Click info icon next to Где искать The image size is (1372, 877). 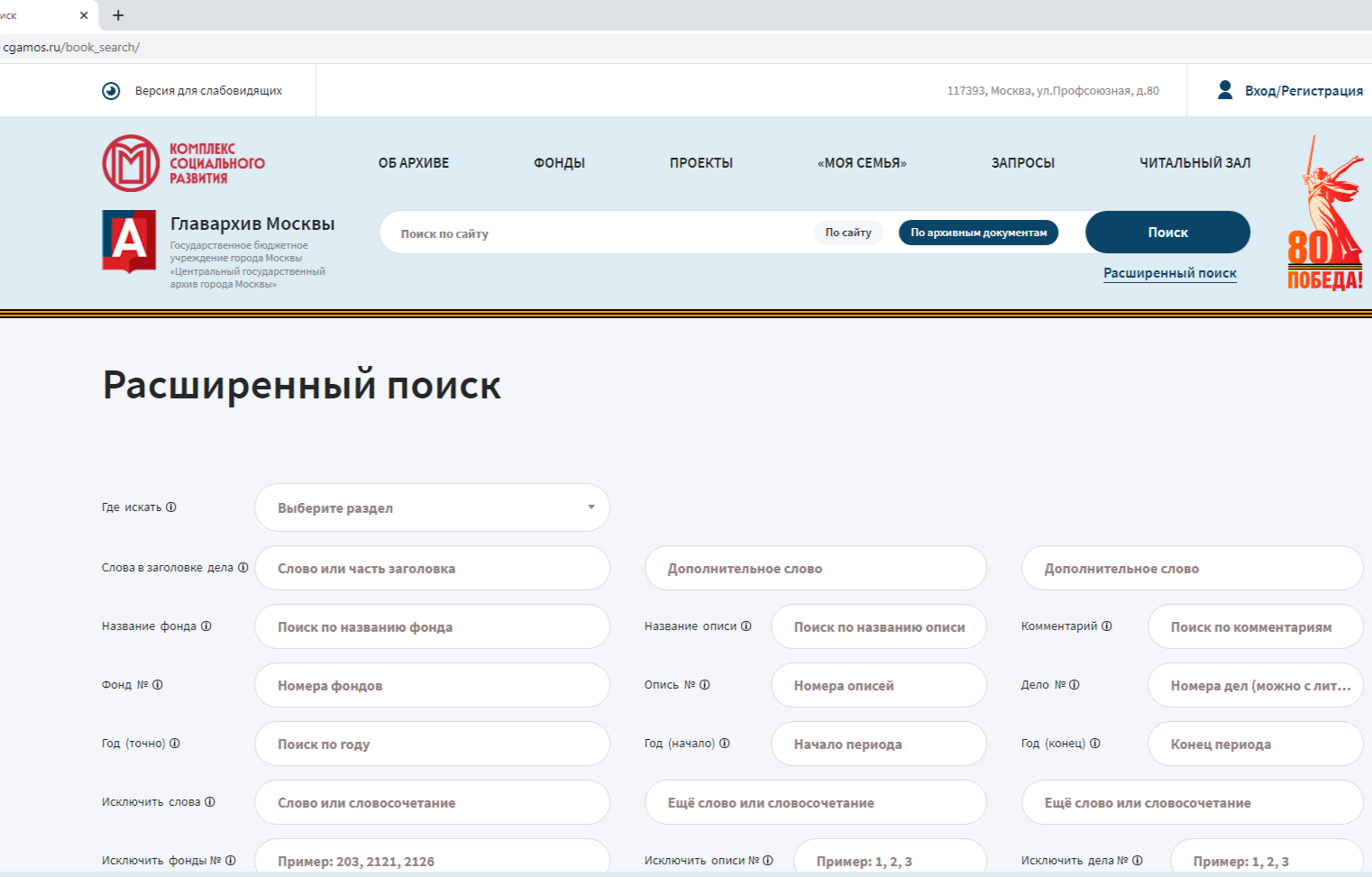171,507
